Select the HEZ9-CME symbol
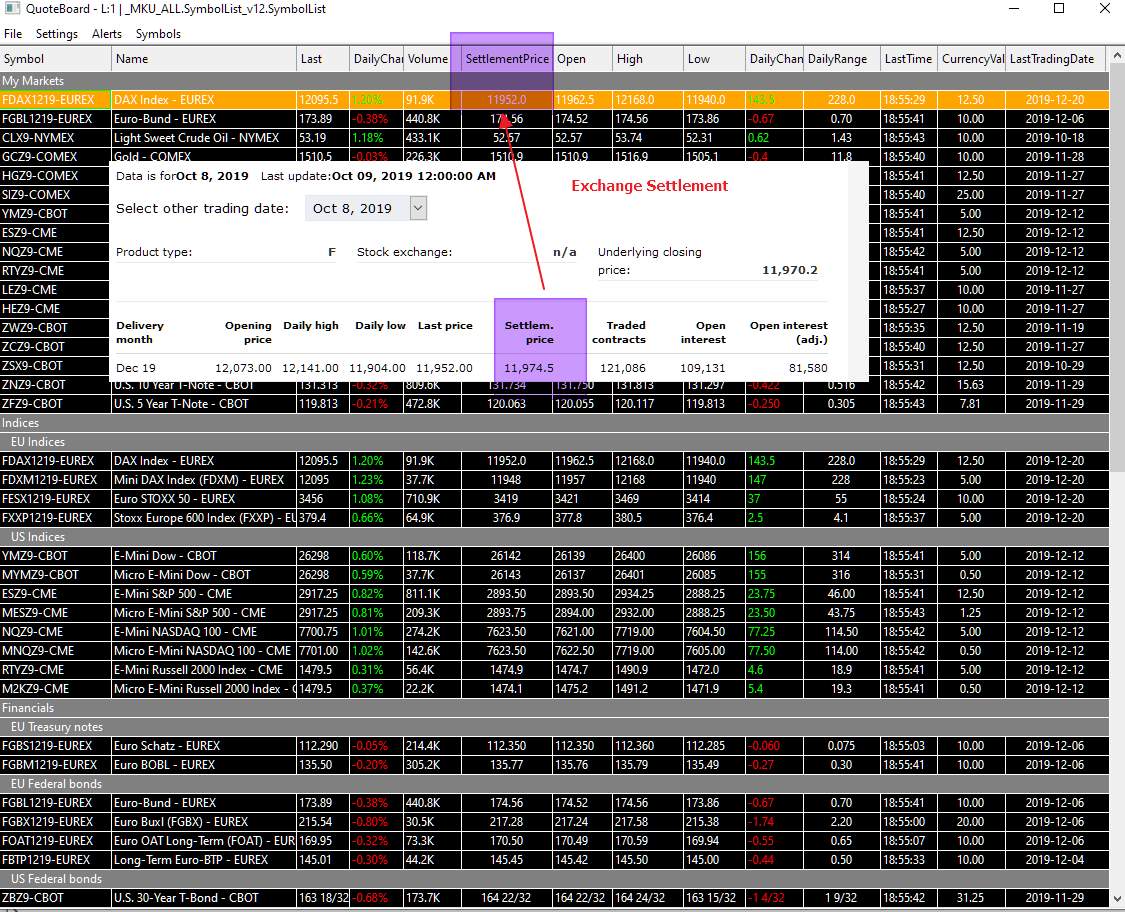 [31, 309]
